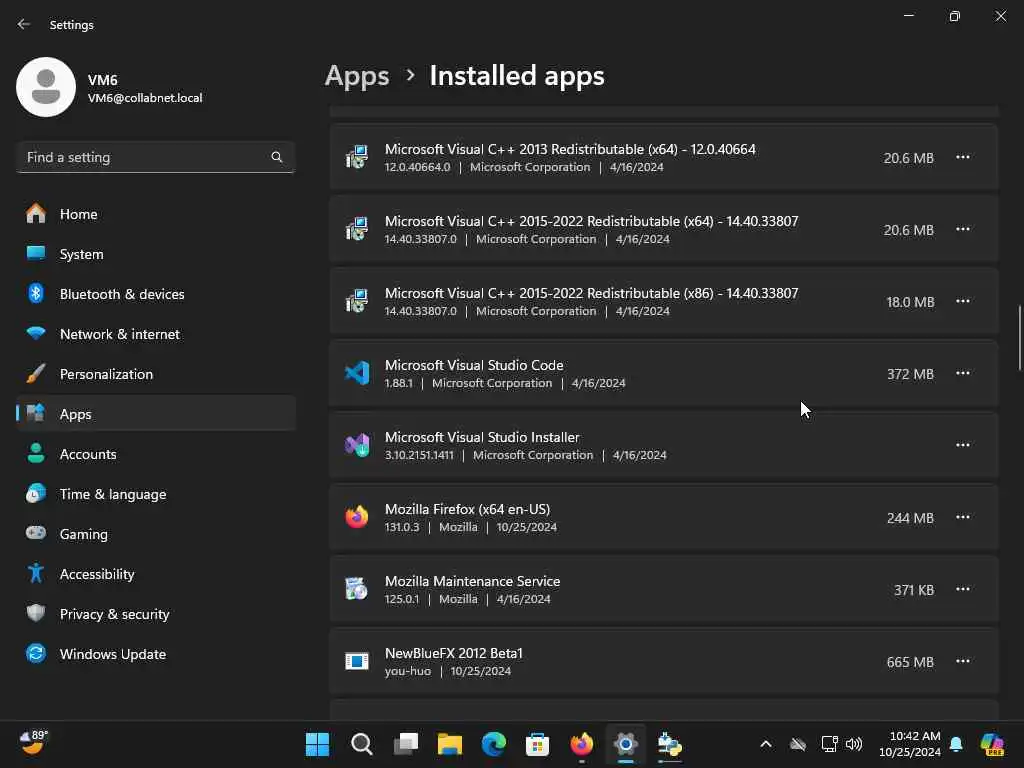Click the search magnifier in Find a setting
The width and height of the screenshot is (1024, 768).
pos(277,157)
